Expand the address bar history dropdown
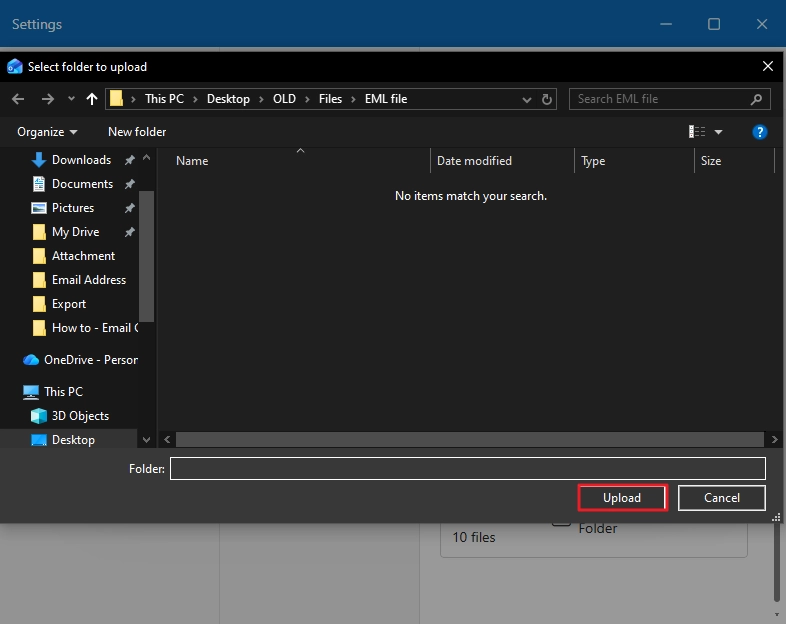Image resolution: width=786 pixels, height=624 pixels. coord(526,100)
